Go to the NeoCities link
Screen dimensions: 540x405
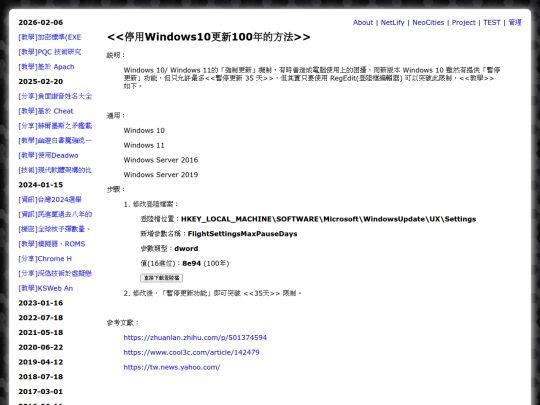coord(428,22)
